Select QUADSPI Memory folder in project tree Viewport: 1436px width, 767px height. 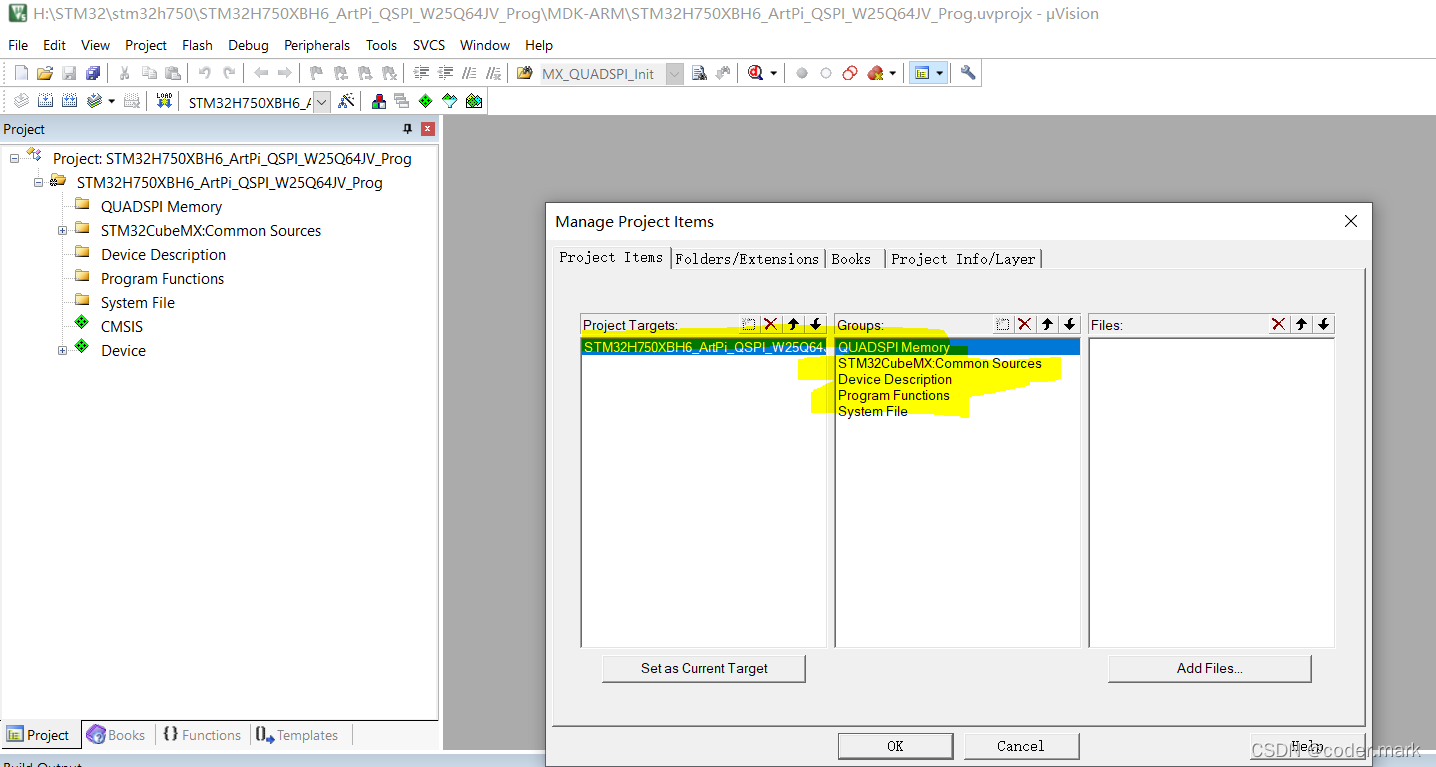coord(161,206)
